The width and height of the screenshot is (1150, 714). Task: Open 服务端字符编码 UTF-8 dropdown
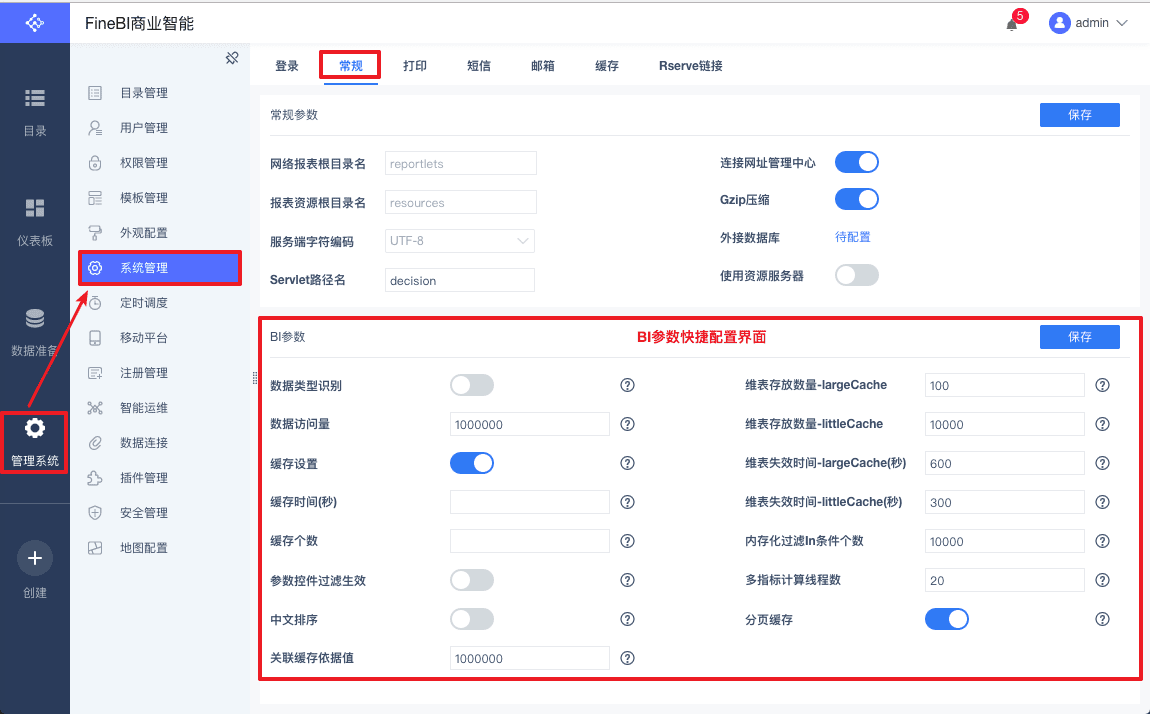click(460, 241)
